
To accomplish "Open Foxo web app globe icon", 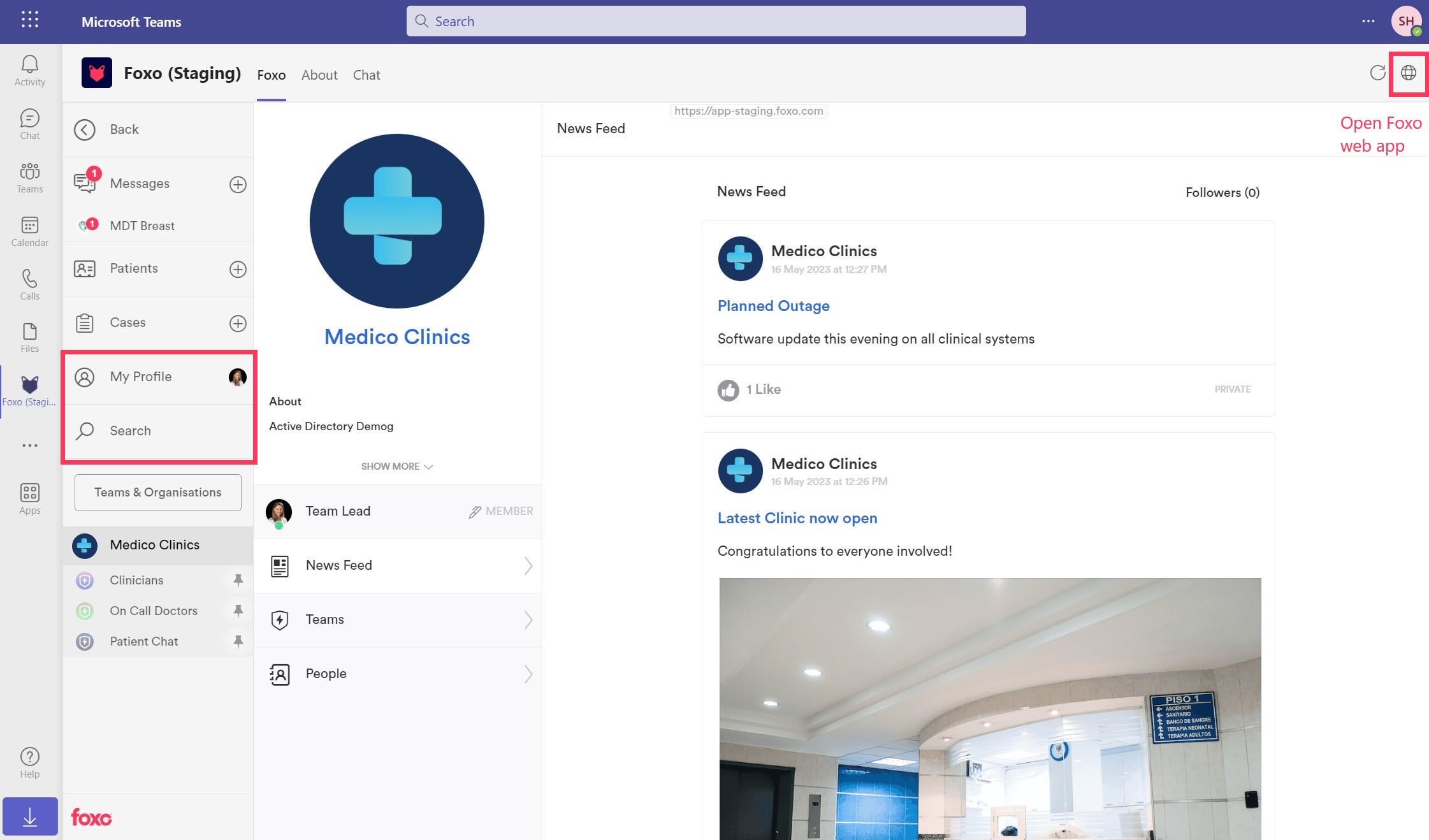I will (1409, 73).
